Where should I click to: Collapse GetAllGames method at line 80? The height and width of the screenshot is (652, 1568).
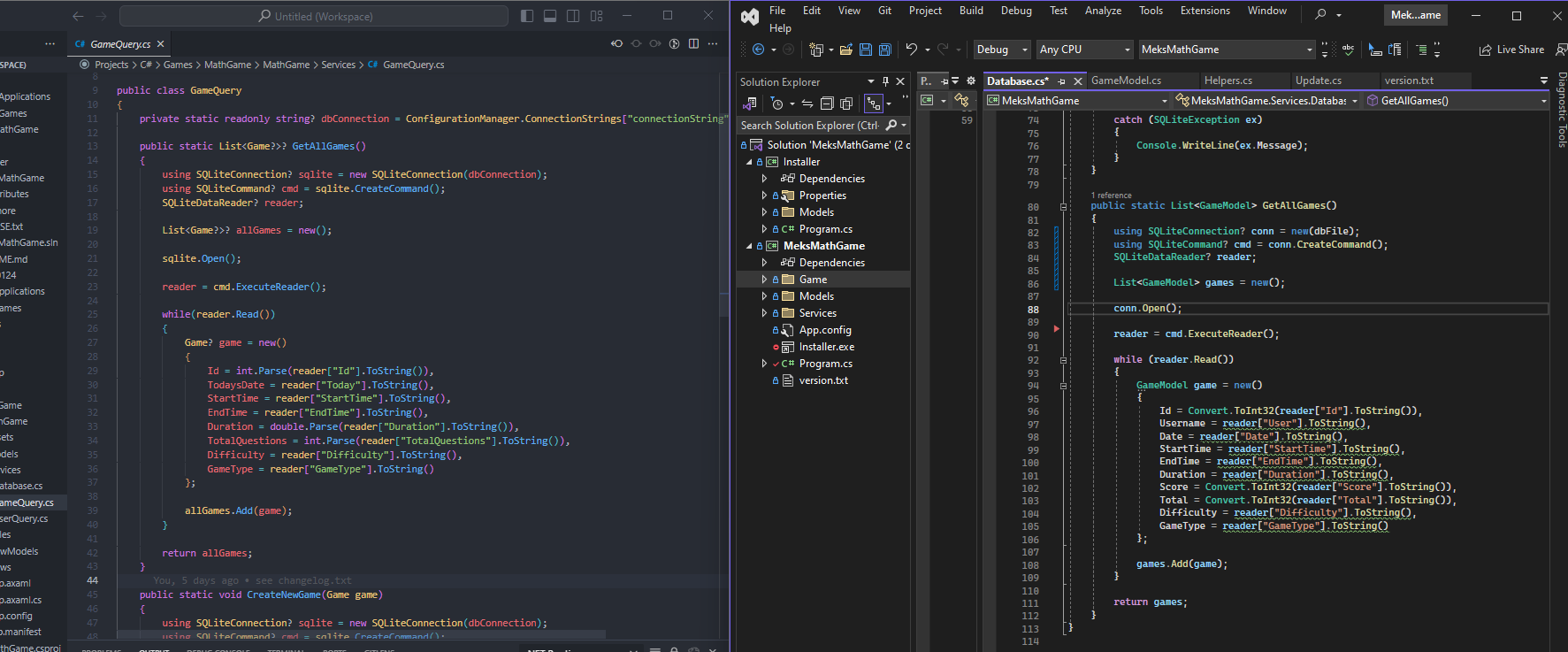click(x=1063, y=207)
